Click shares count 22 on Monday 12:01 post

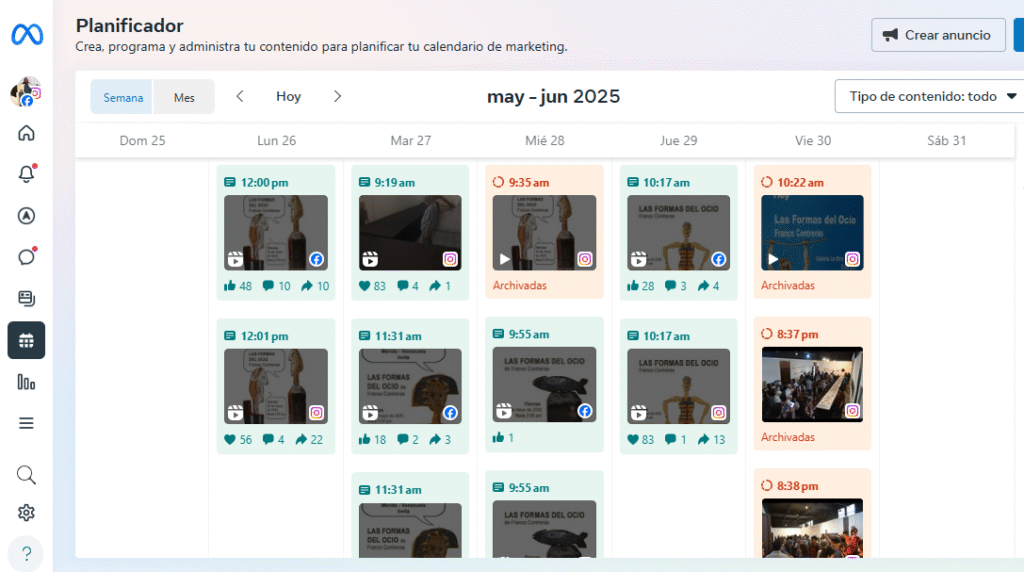pyautogui.click(x=317, y=439)
